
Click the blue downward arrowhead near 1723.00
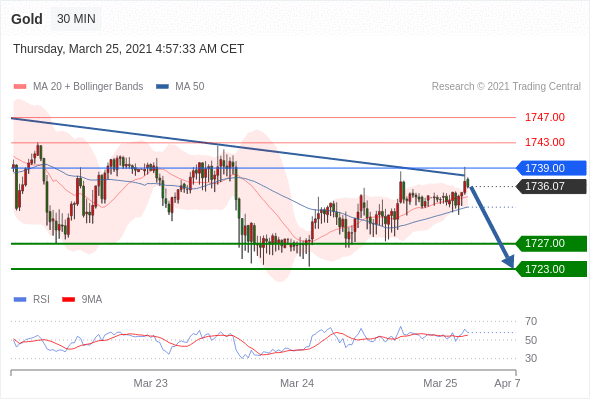click(509, 261)
